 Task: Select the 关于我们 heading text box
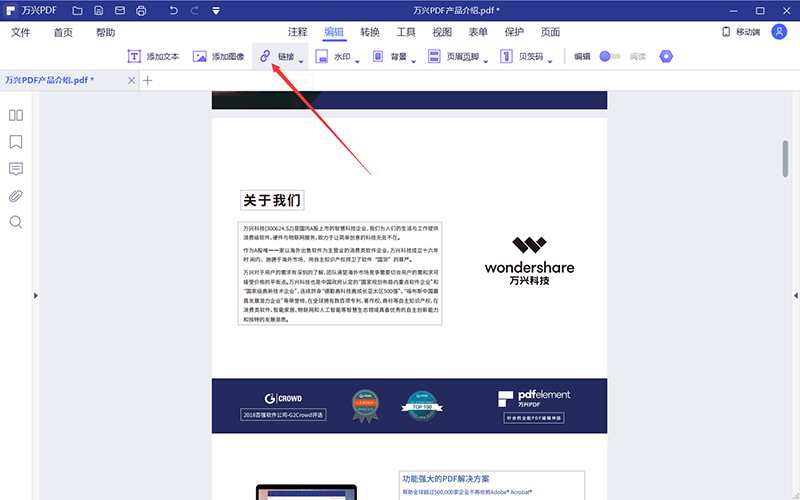coord(272,200)
